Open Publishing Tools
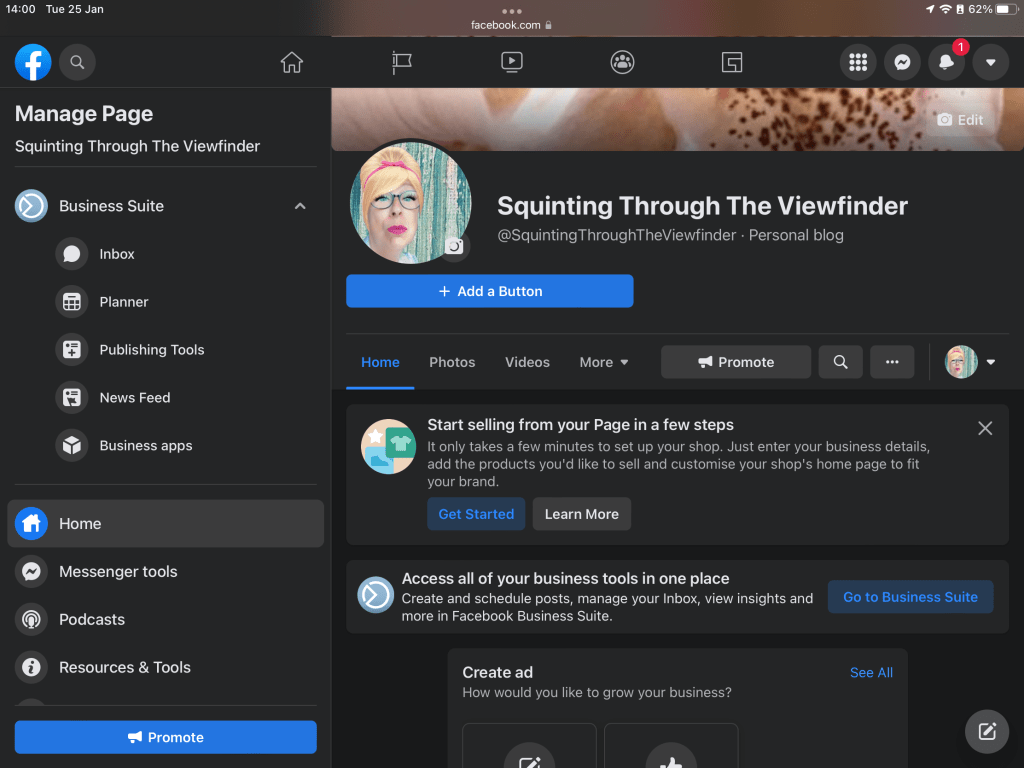The height and width of the screenshot is (768, 1024). pyautogui.click(x=165, y=350)
